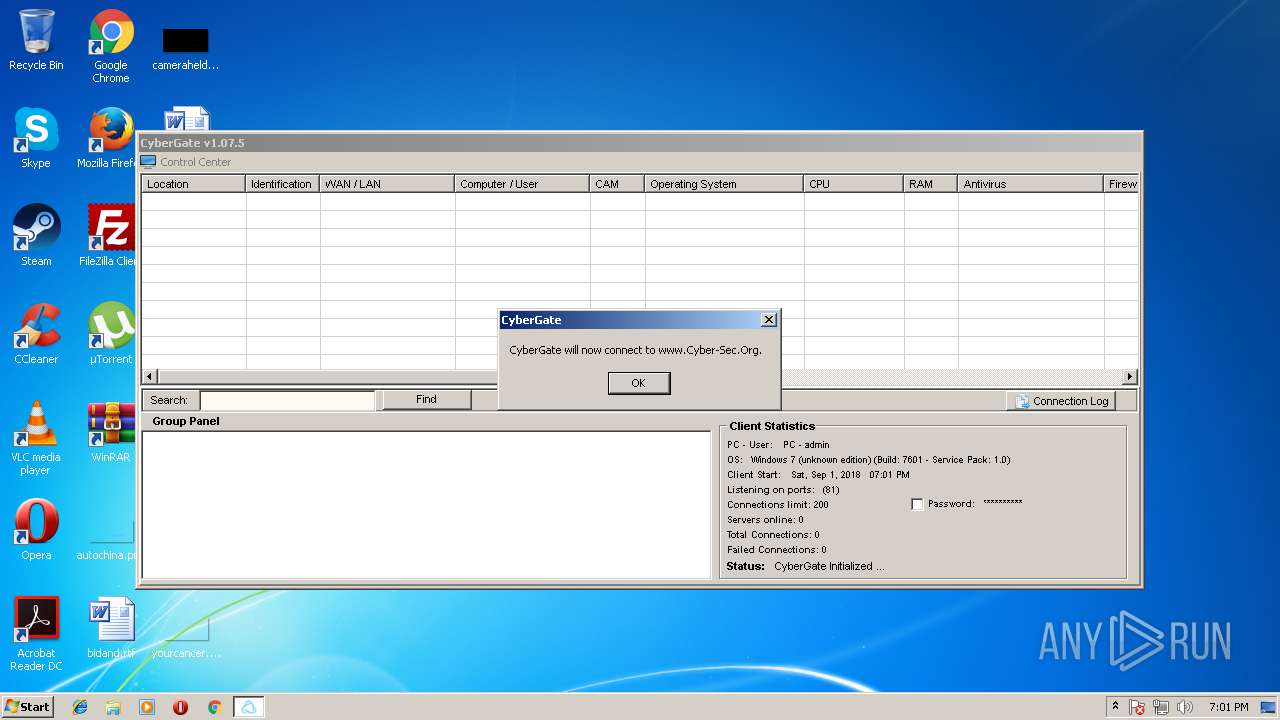Open the Connection Log
The height and width of the screenshot is (720, 1280).
click(x=1061, y=401)
